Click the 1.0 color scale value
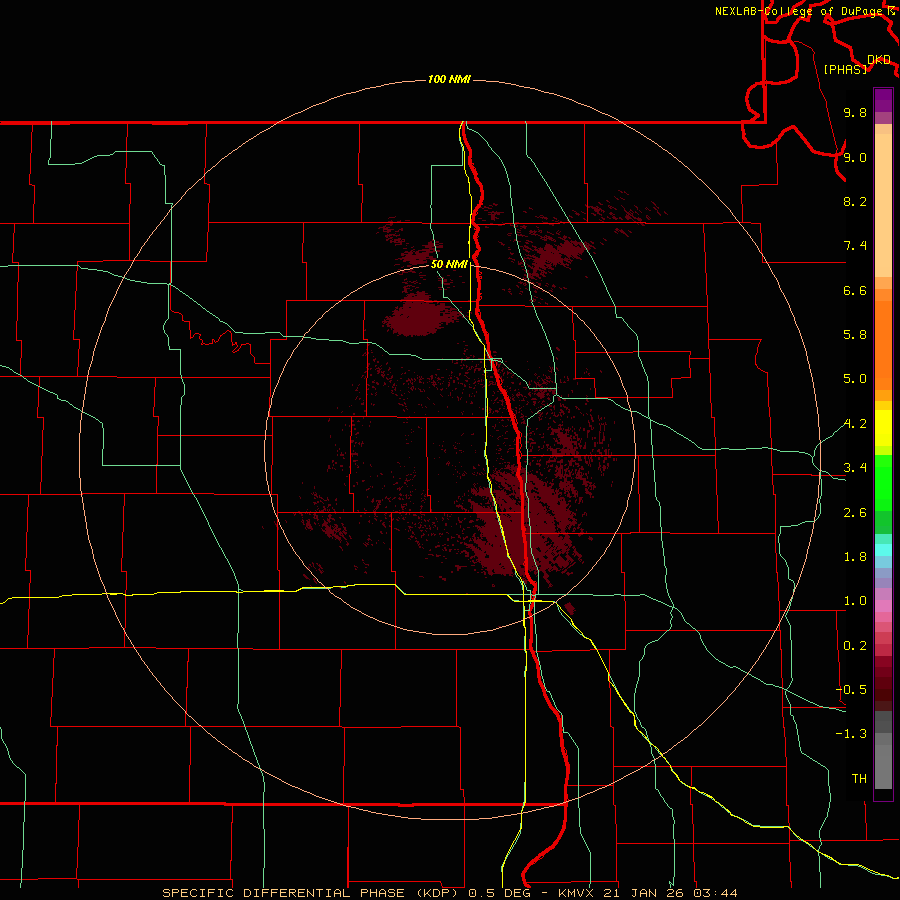The width and height of the screenshot is (900, 900). click(855, 601)
